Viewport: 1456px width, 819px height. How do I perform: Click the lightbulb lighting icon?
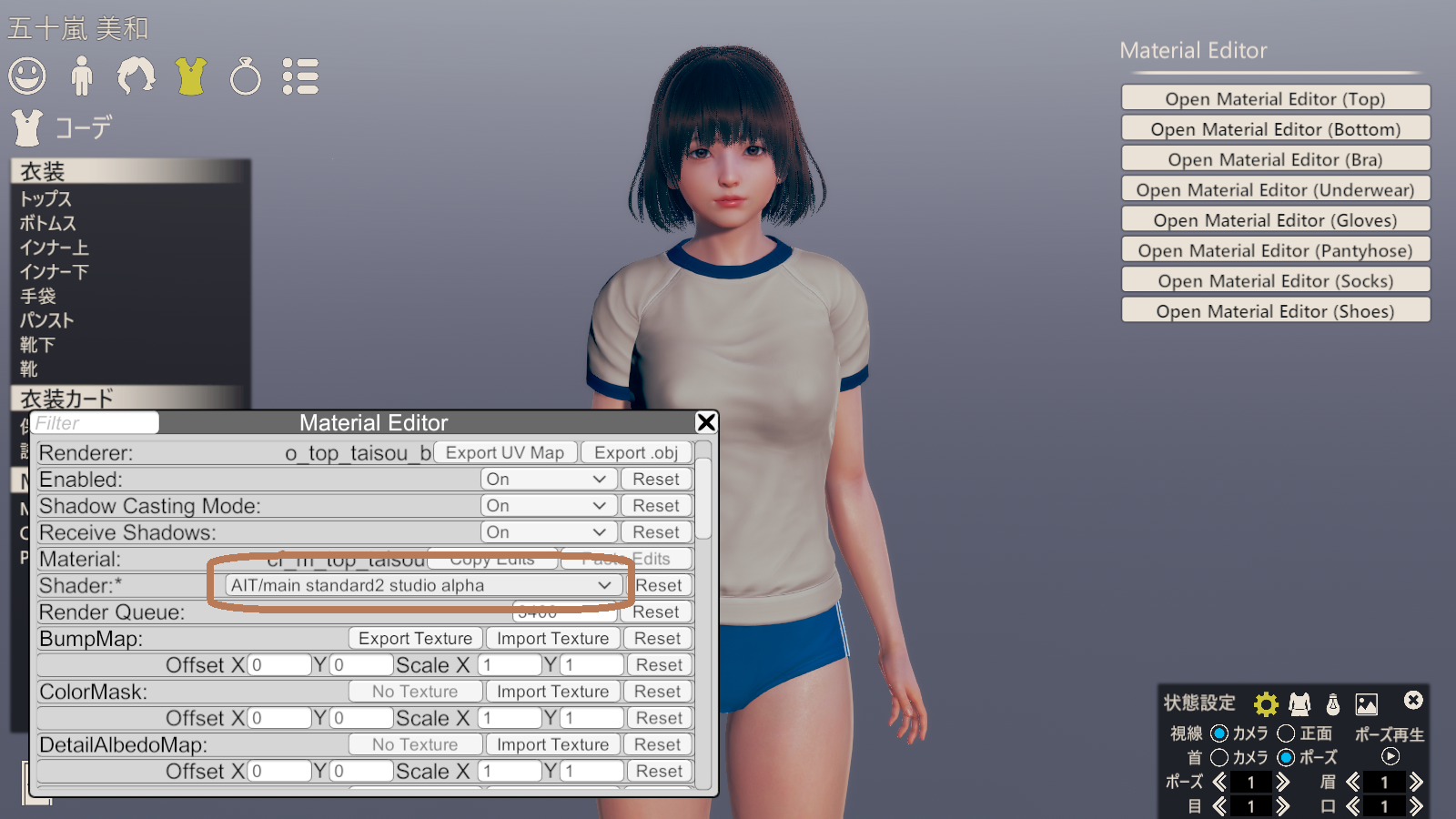point(1333,703)
